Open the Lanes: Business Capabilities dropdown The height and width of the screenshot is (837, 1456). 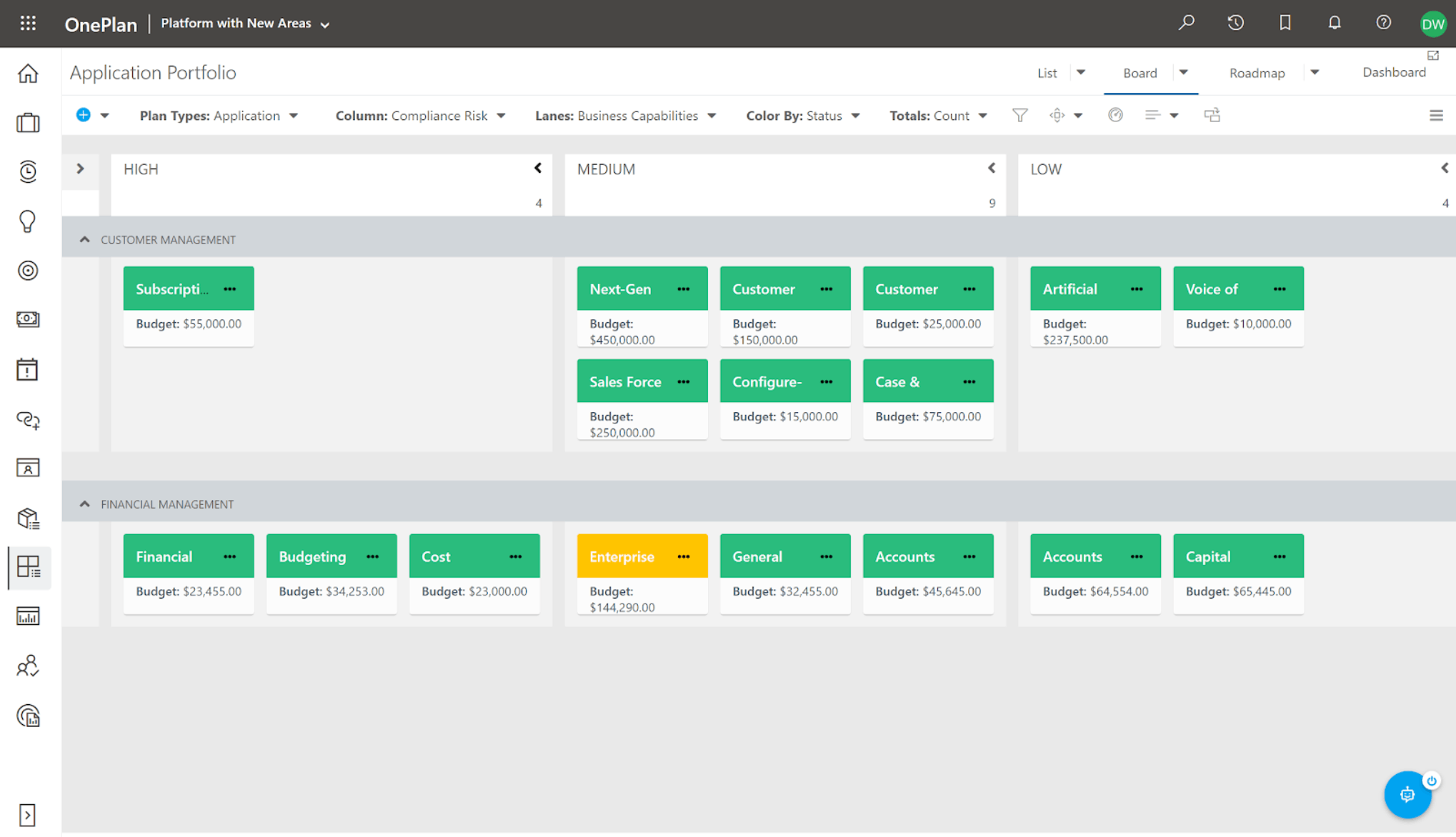click(625, 116)
